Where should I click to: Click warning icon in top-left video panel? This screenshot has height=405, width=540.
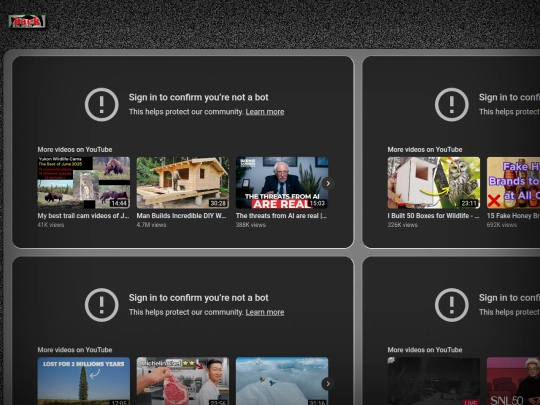click(x=102, y=105)
